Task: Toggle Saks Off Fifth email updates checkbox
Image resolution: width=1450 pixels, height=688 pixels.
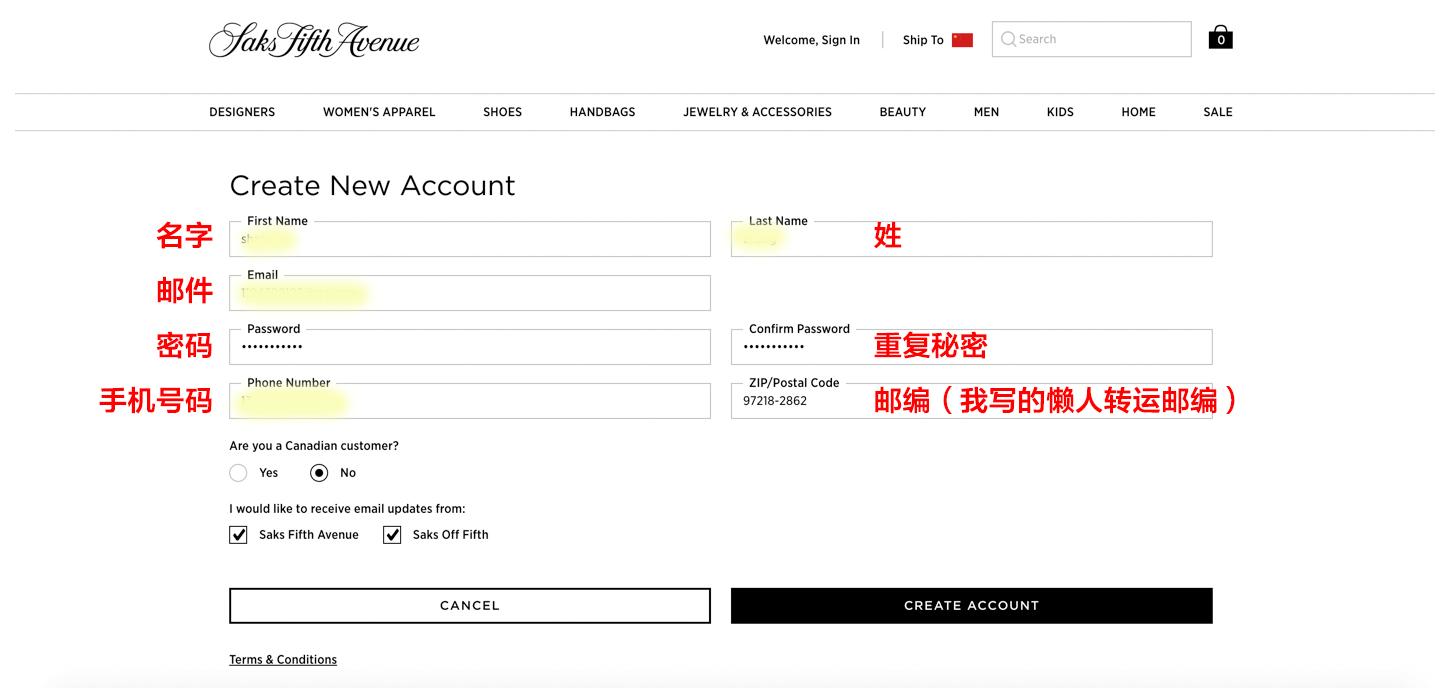Action: pos(392,535)
